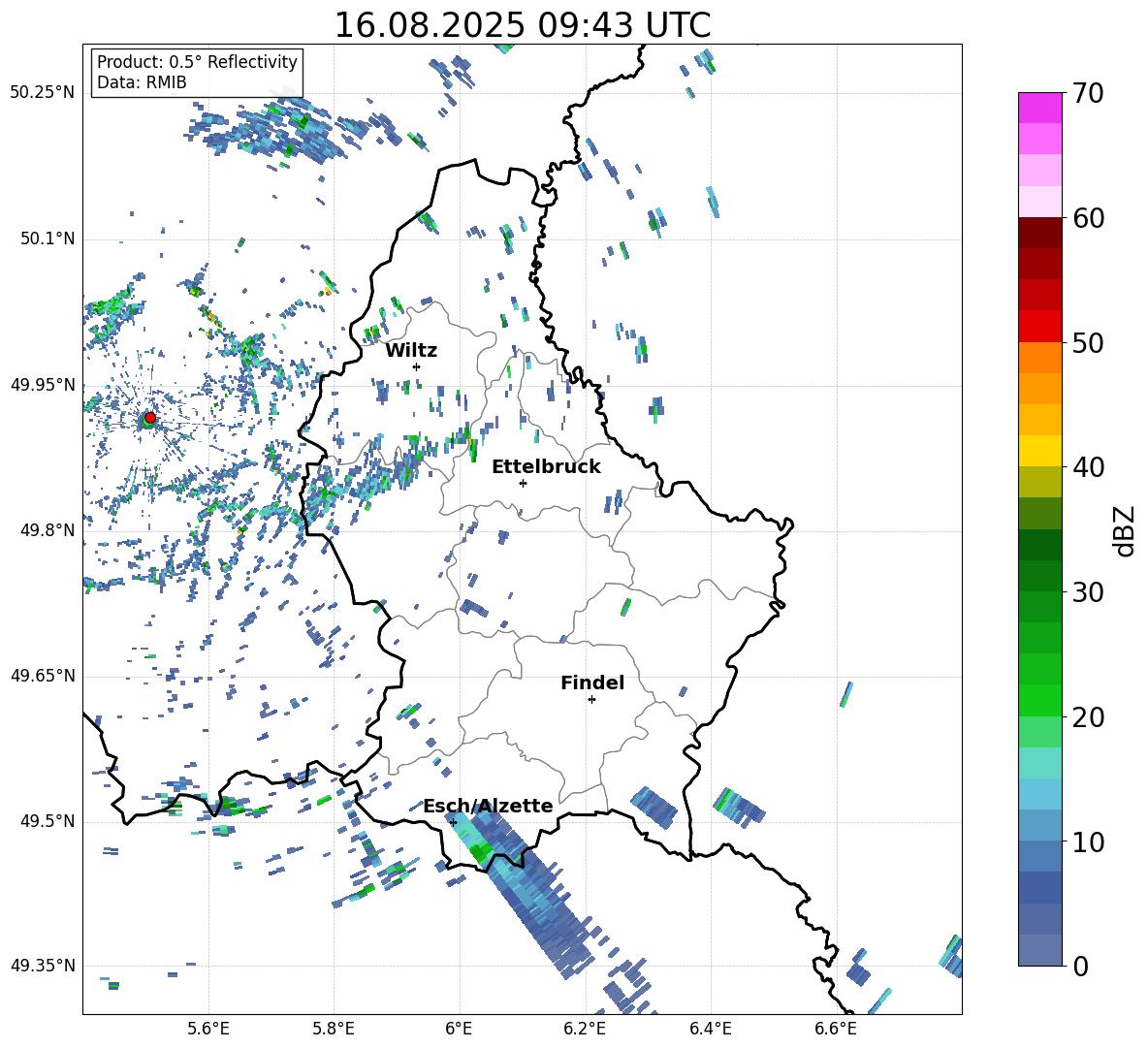
Task: Click the 49.95°N latitude label
Action: (43, 384)
